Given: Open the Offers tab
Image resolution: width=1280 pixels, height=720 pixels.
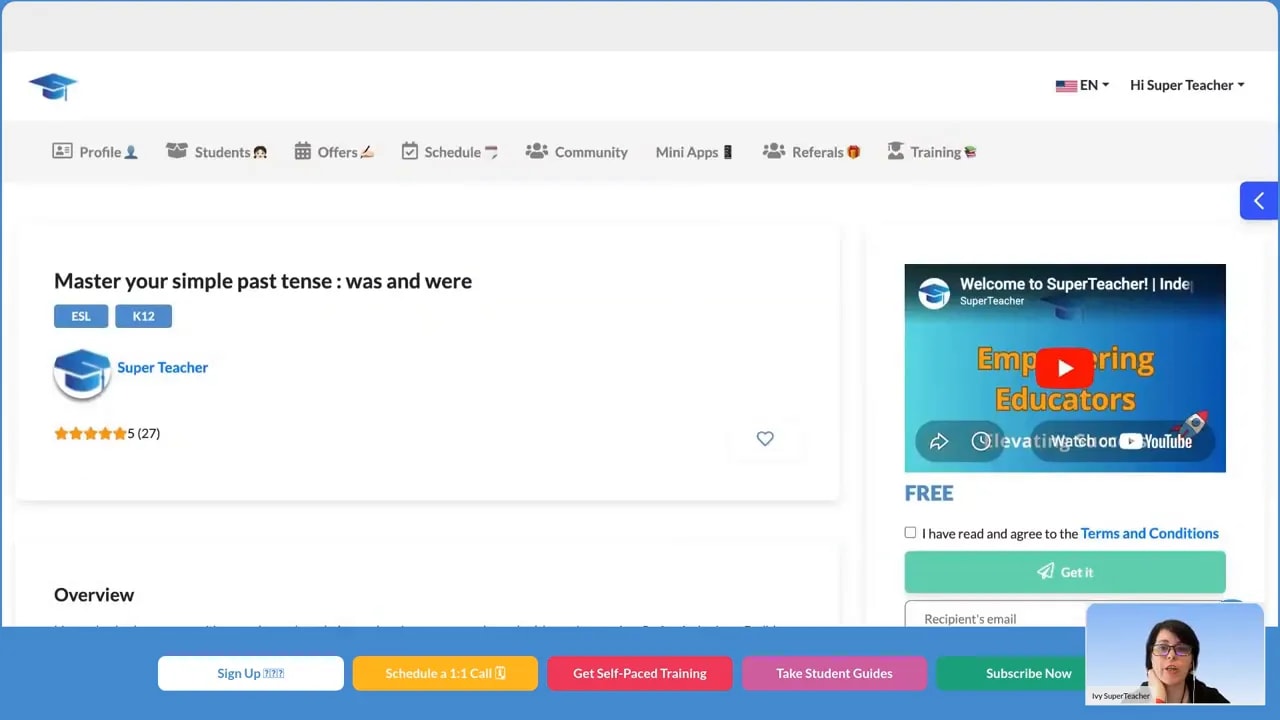Looking at the screenshot, I should tap(334, 152).
